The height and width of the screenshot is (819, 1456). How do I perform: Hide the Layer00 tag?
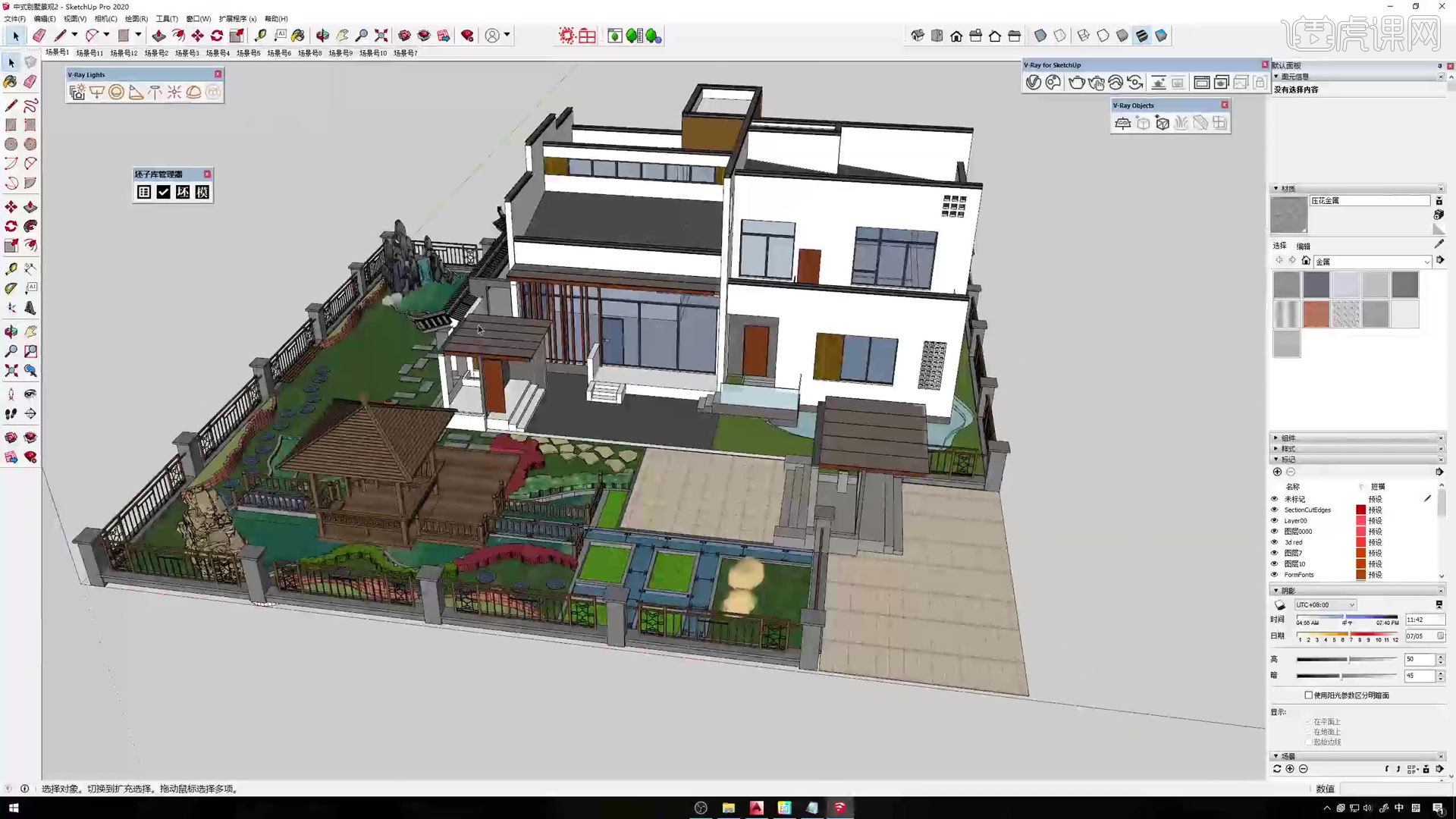pyautogui.click(x=1274, y=521)
